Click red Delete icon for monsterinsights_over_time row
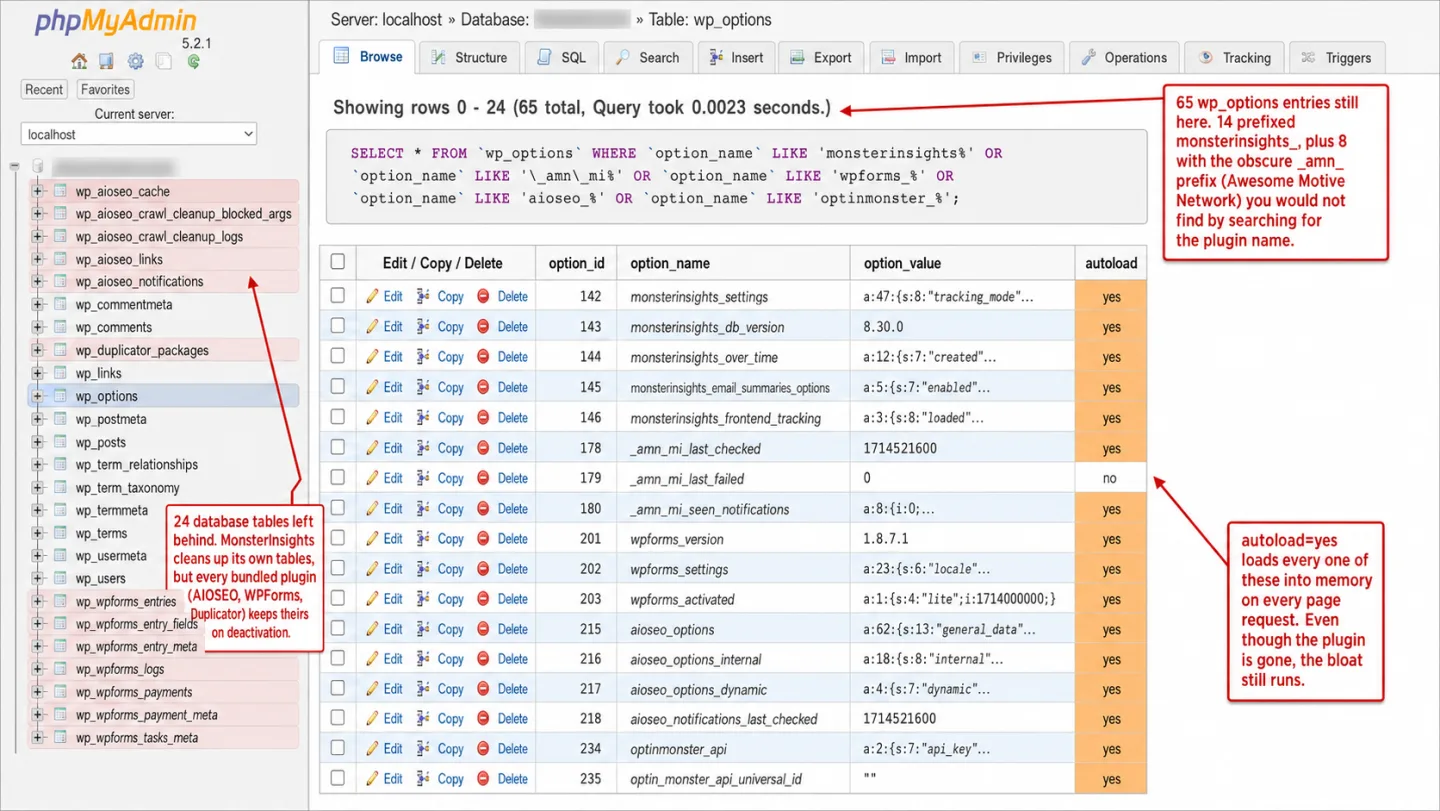This screenshot has height=811, width=1440. click(483, 357)
